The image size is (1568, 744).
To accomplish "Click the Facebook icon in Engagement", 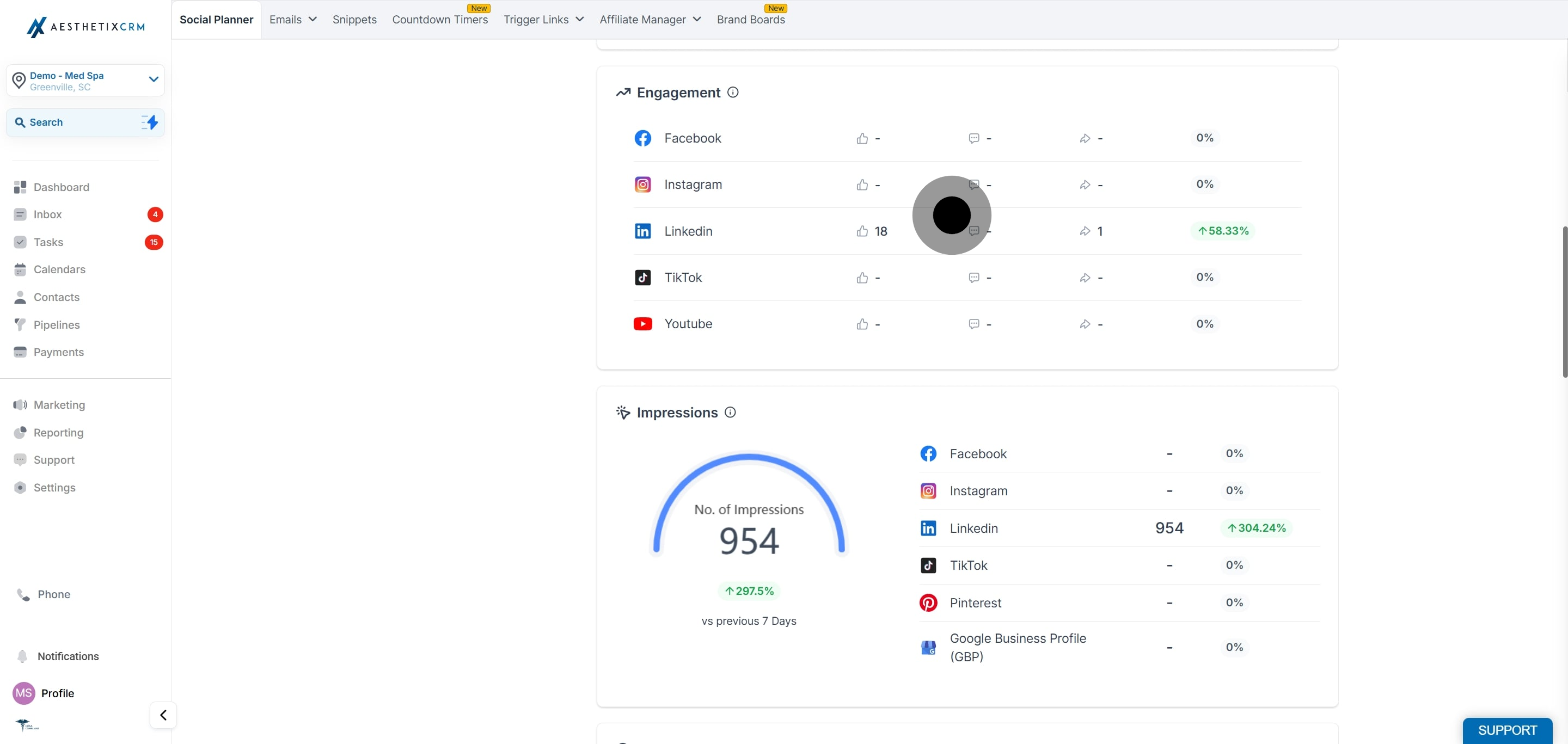I will pyautogui.click(x=643, y=138).
